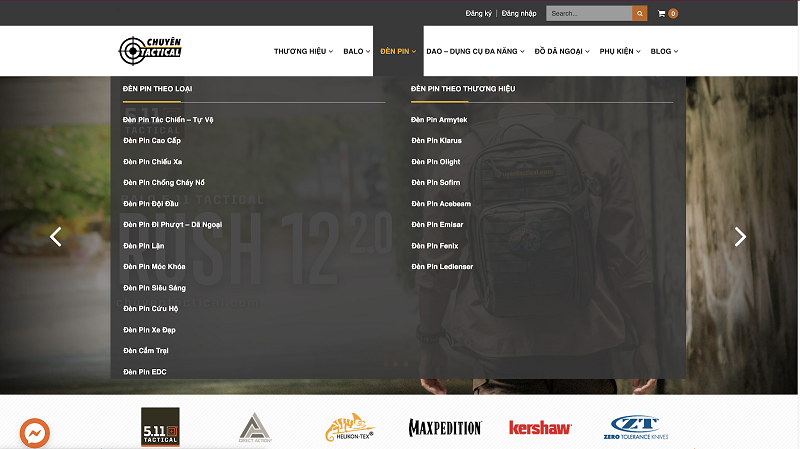Click the Chuyên Tactical logo
The height and width of the screenshot is (449, 800).
coord(150,51)
